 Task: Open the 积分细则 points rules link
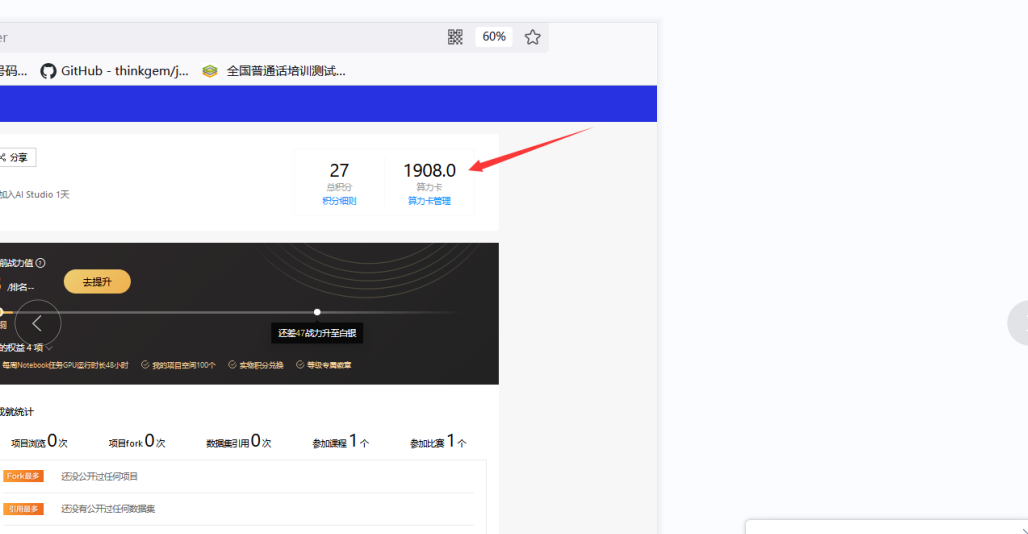339,201
